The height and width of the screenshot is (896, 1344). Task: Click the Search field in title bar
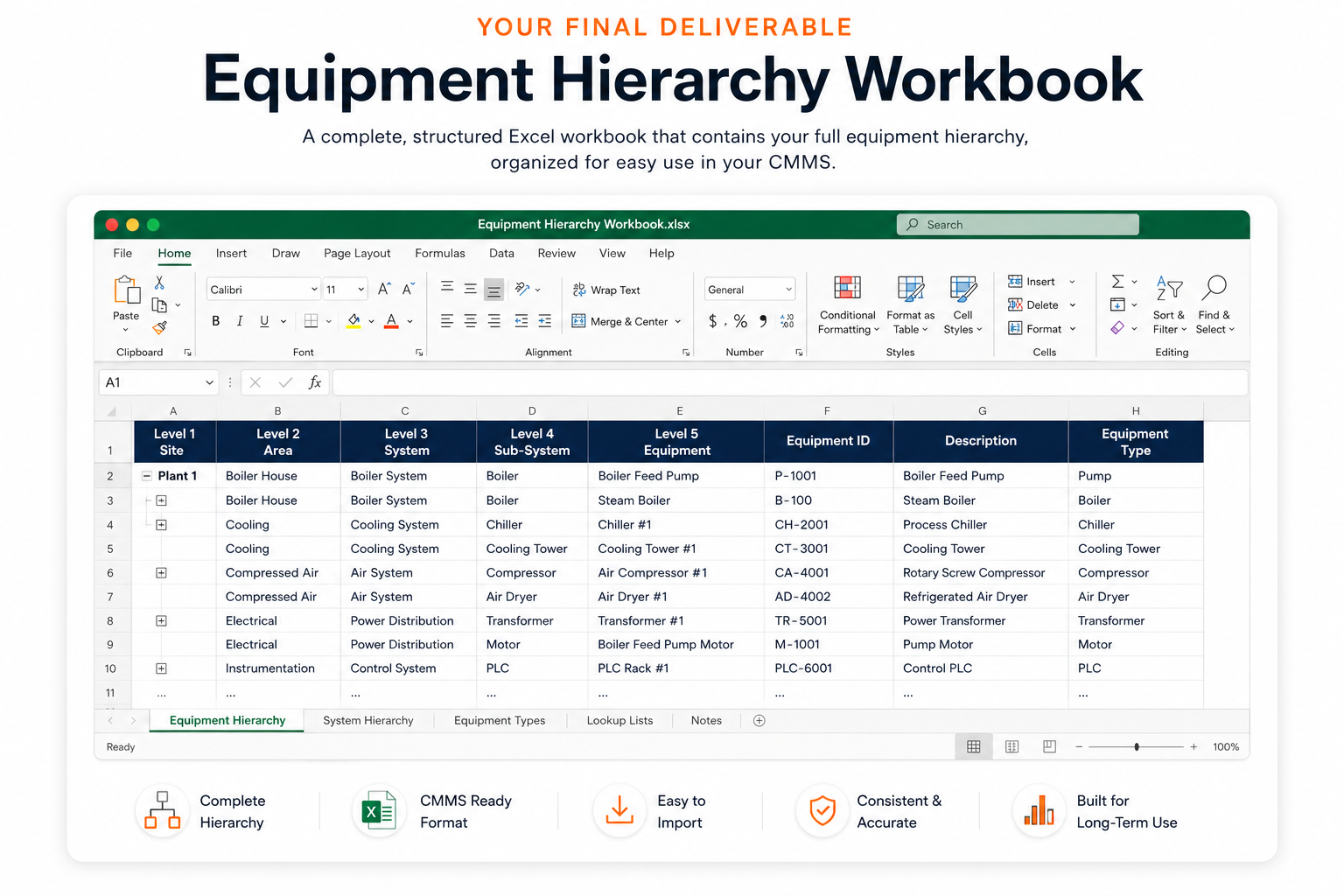pyautogui.click(x=1018, y=225)
